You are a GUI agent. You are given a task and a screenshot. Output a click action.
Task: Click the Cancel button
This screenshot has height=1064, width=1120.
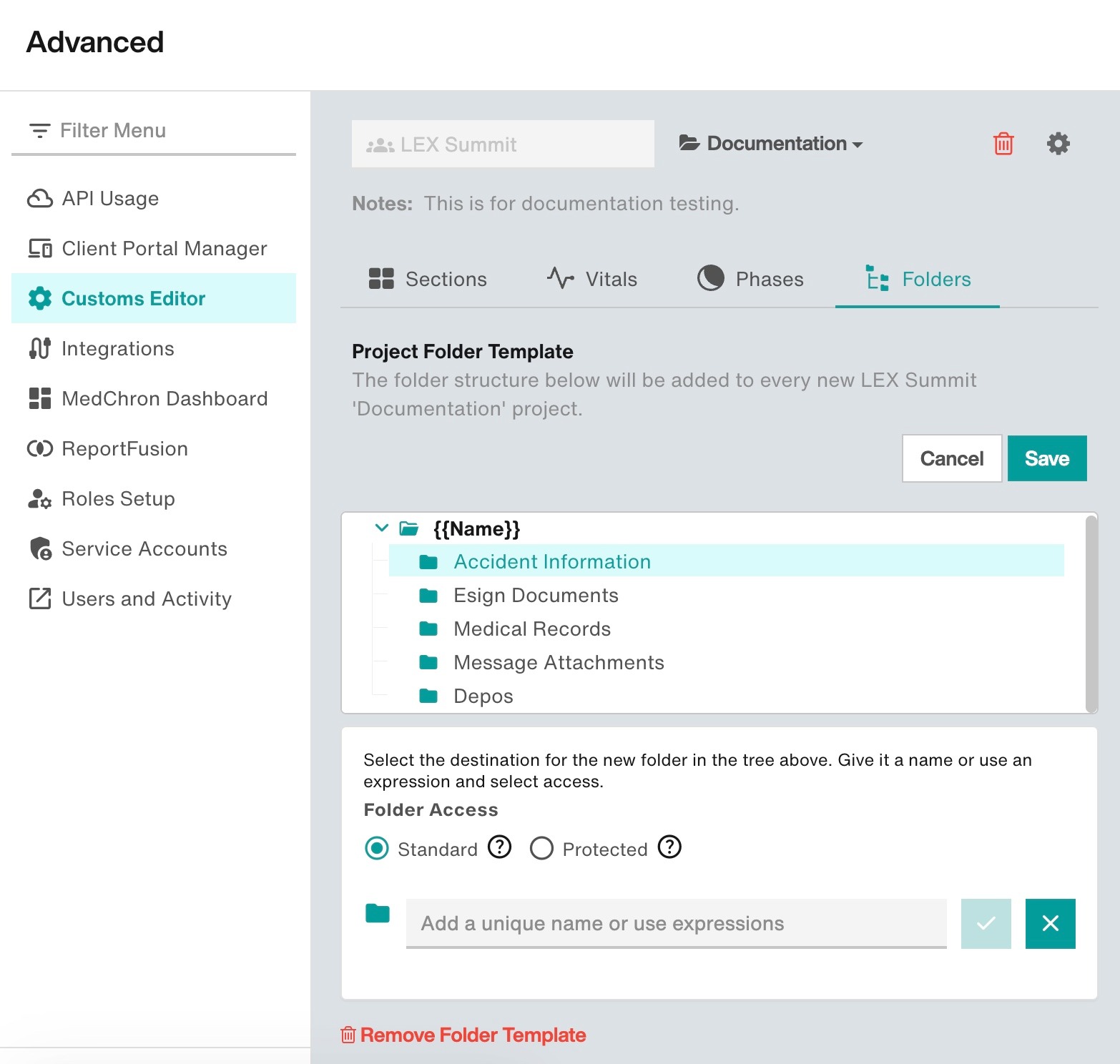(x=952, y=458)
